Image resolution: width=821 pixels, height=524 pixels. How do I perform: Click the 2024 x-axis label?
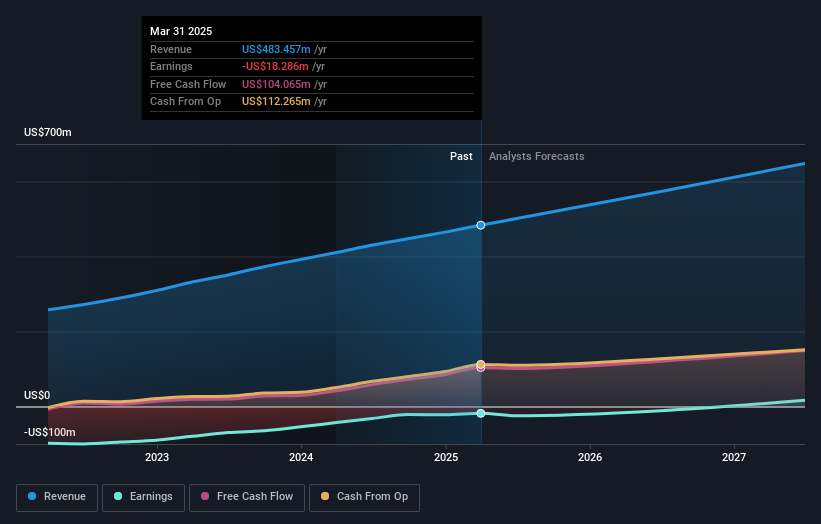pyautogui.click(x=301, y=458)
